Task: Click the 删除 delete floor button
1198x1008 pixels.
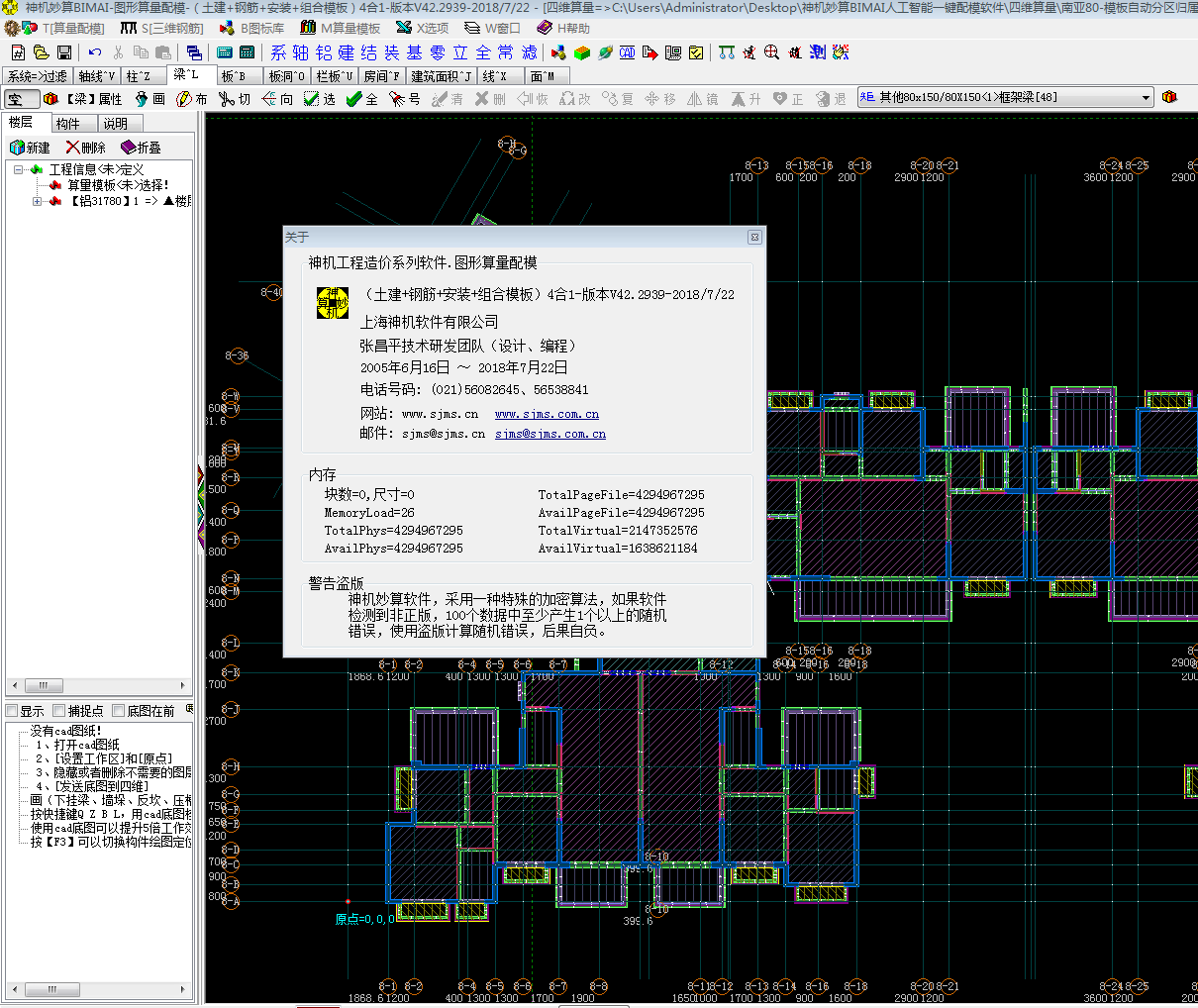Action: point(86,148)
